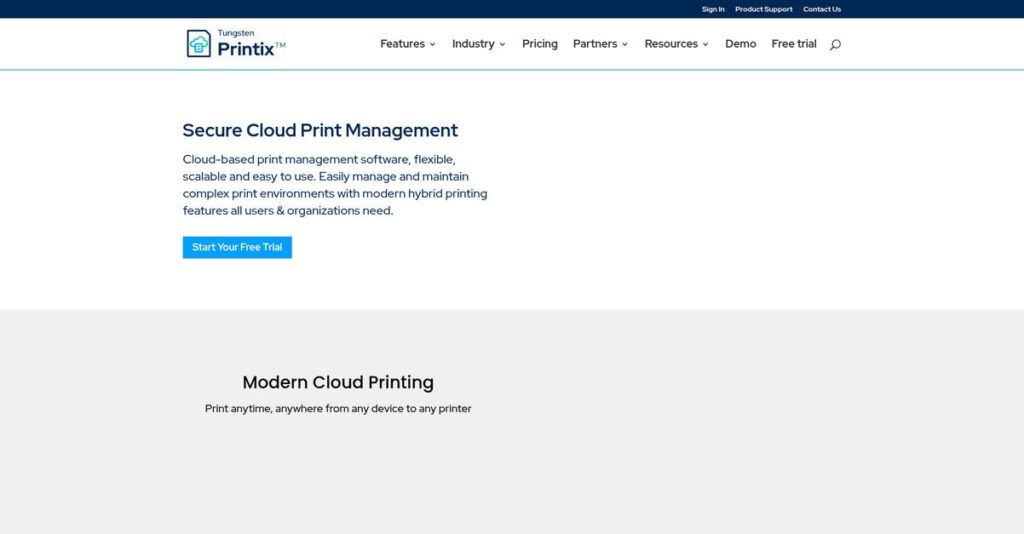Open the Pricing page
The width and height of the screenshot is (1024, 534).
point(539,44)
